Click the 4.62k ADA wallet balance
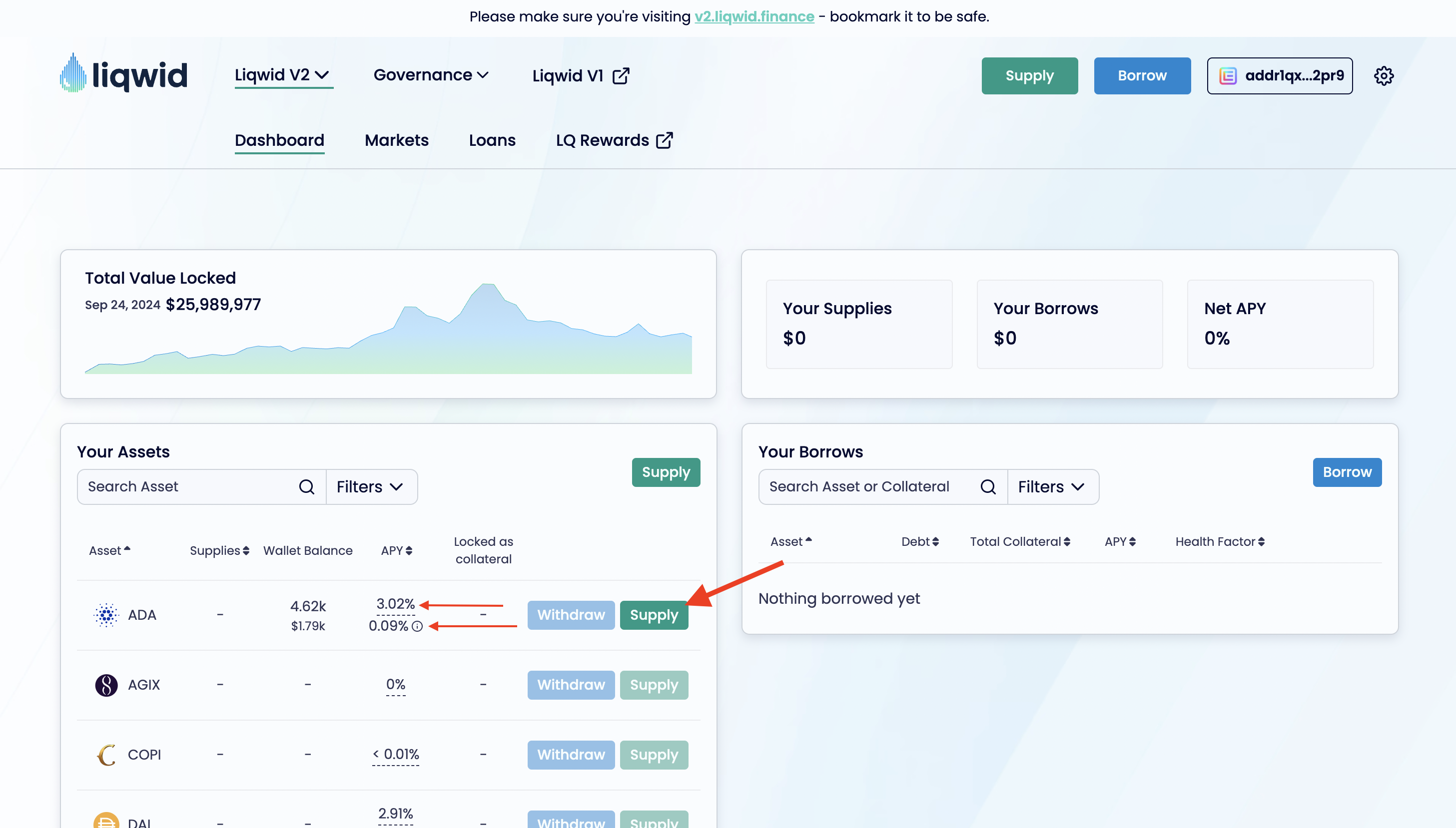Viewport: 1456px width, 828px height. (308, 606)
